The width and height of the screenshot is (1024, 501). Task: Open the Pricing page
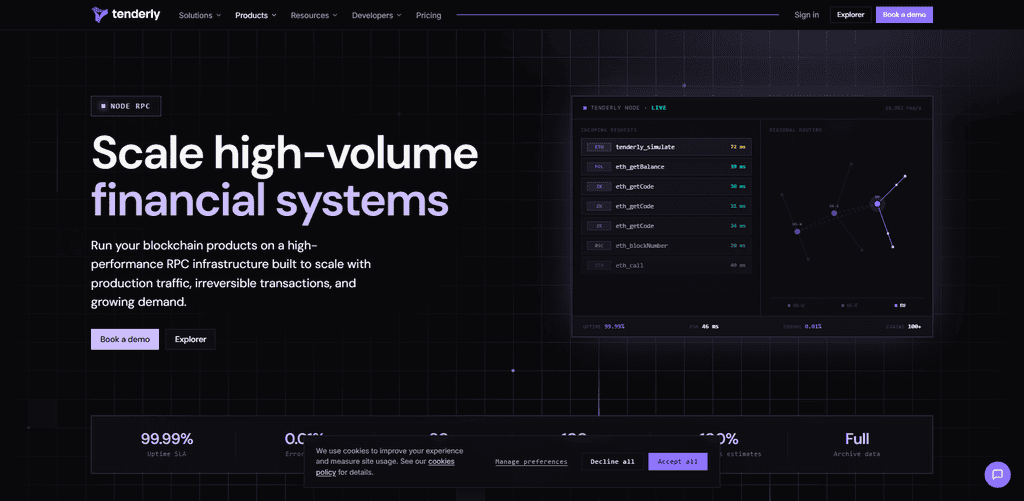click(428, 15)
